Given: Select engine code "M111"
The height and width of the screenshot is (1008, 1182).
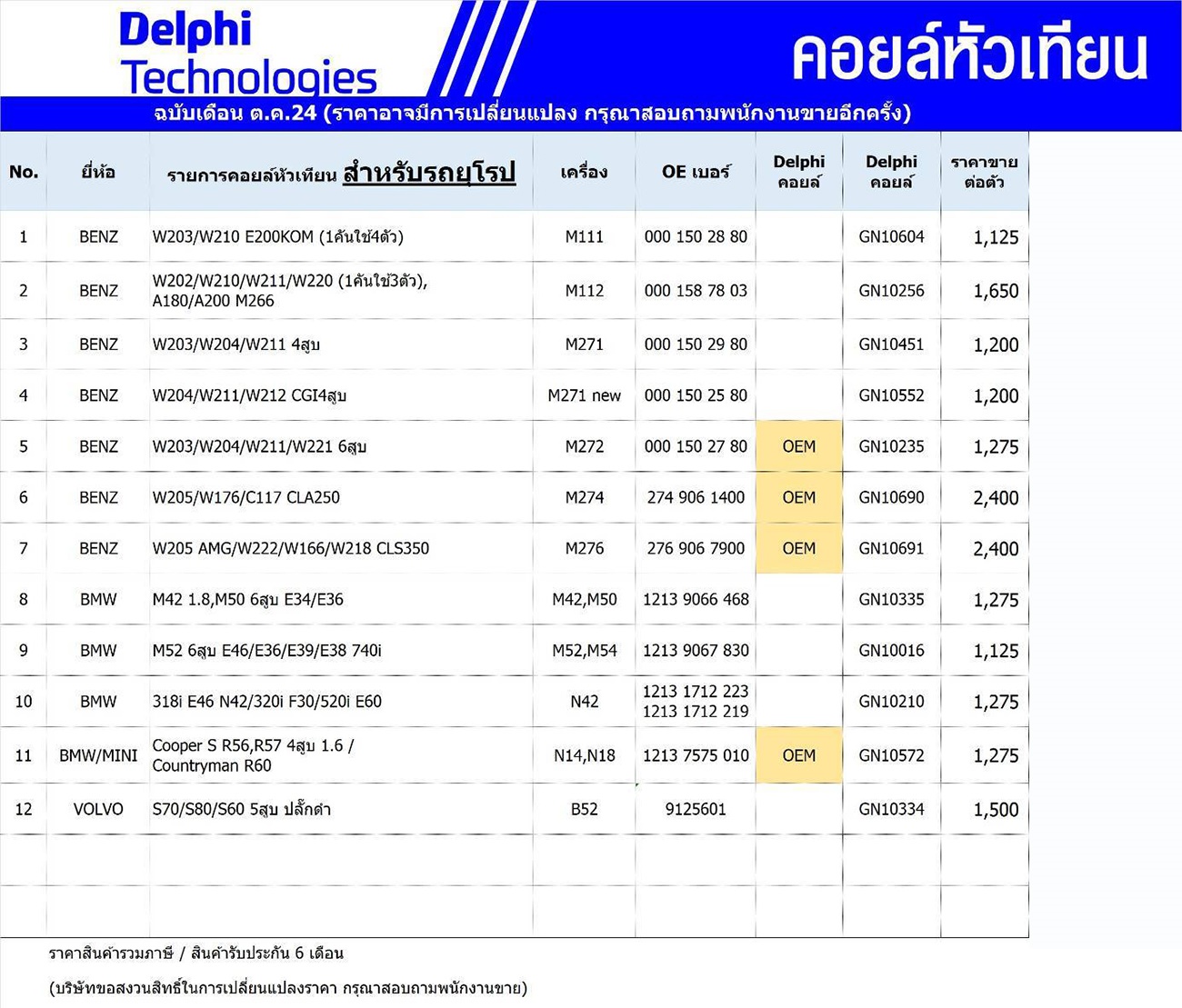Looking at the screenshot, I should coord(585,237).
